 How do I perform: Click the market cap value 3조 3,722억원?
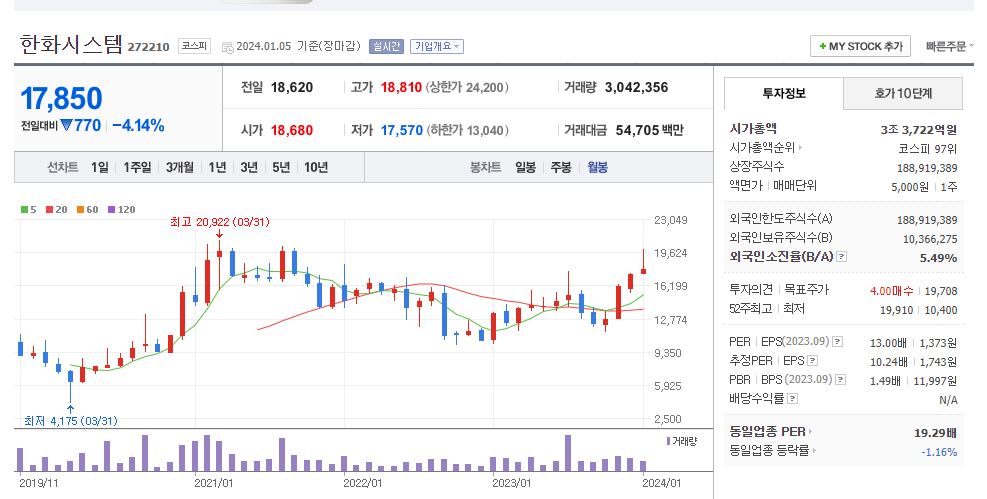pos(918,130)
